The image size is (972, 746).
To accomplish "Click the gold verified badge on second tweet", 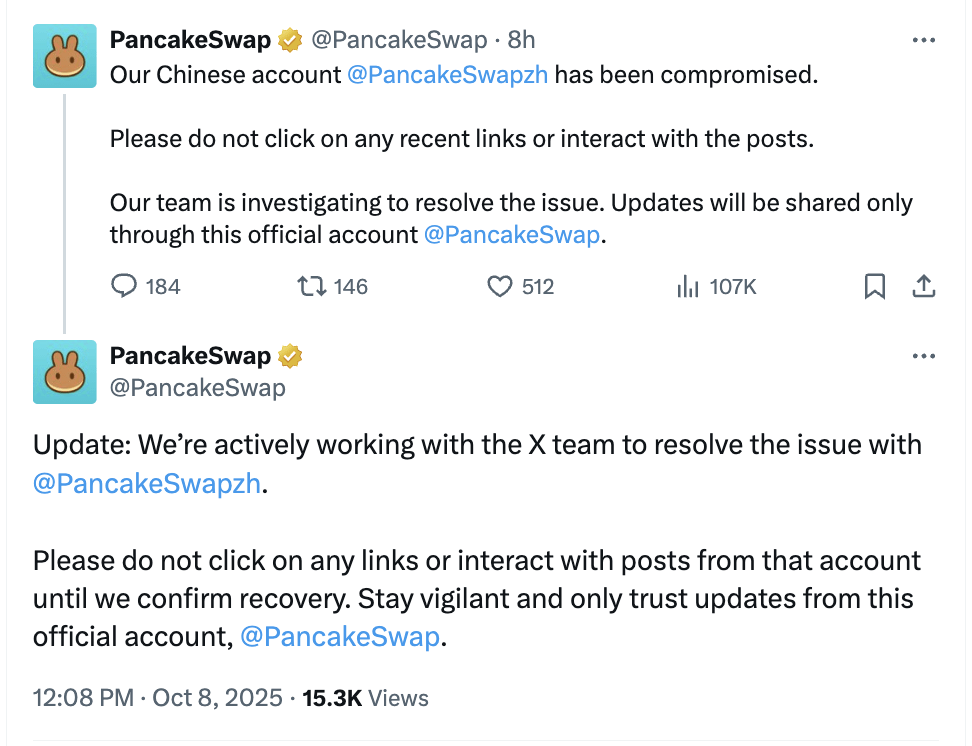I will click(x=291, y=356).
